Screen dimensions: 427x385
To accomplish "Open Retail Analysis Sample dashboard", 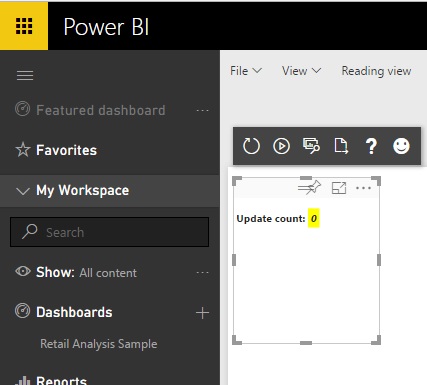I will [x=99, y=344].
